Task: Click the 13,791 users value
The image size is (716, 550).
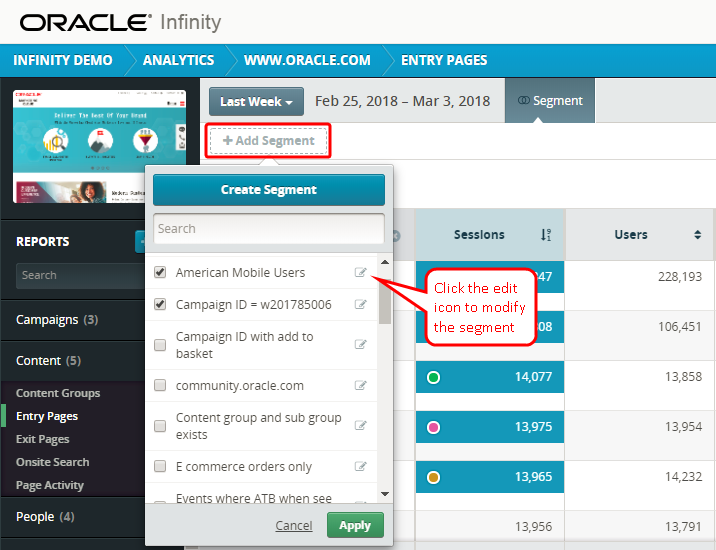Action: (683, 527)
